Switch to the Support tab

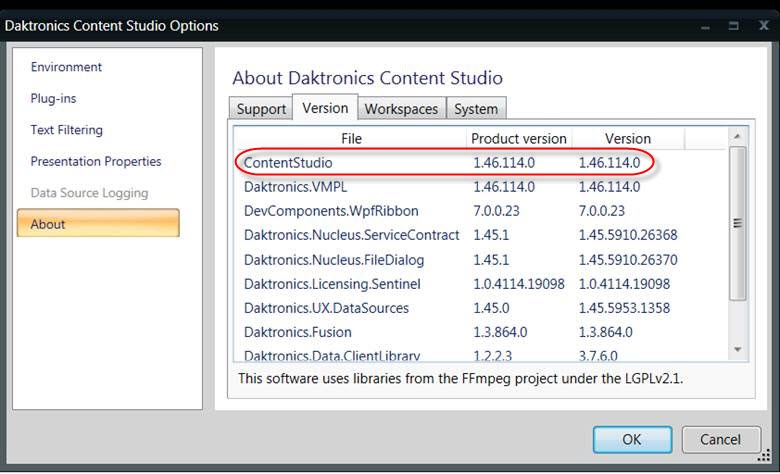click(260, 109)
